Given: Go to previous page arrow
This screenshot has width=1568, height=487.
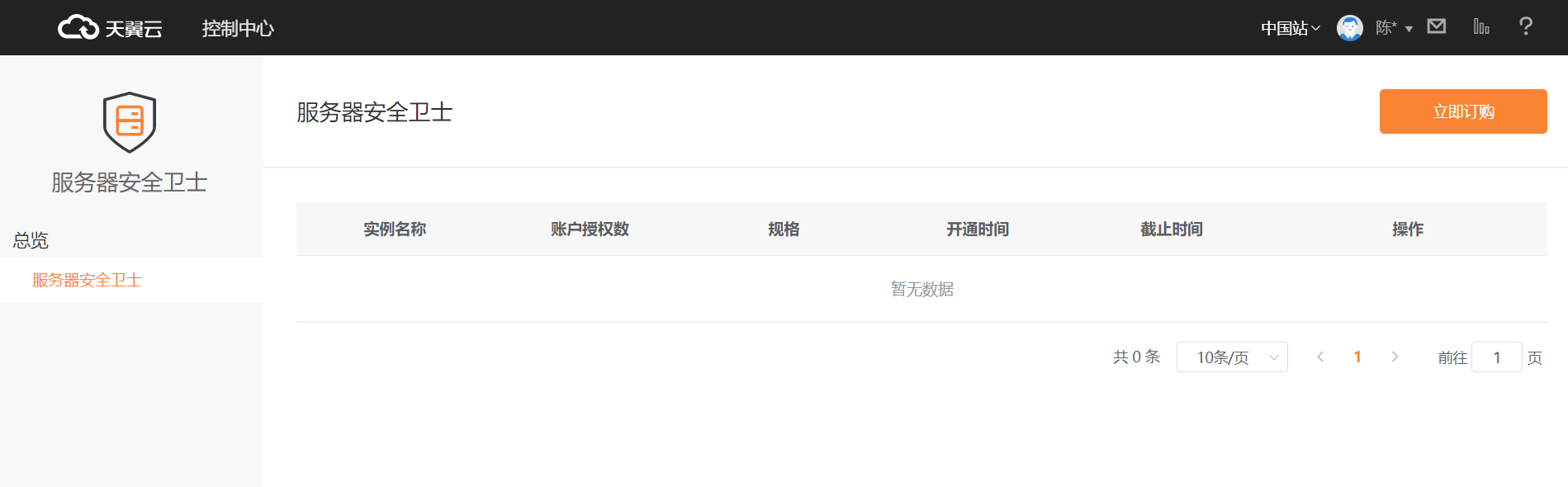Looking at the screenshot, I should (1320, 357).
